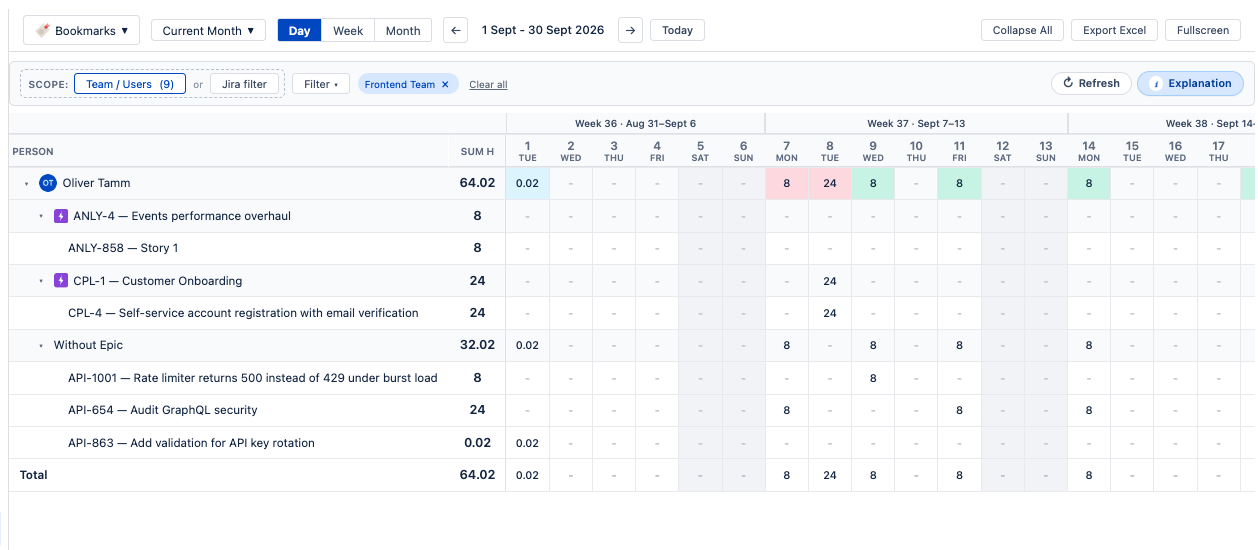Click the PERSON column header

point(33,152)
